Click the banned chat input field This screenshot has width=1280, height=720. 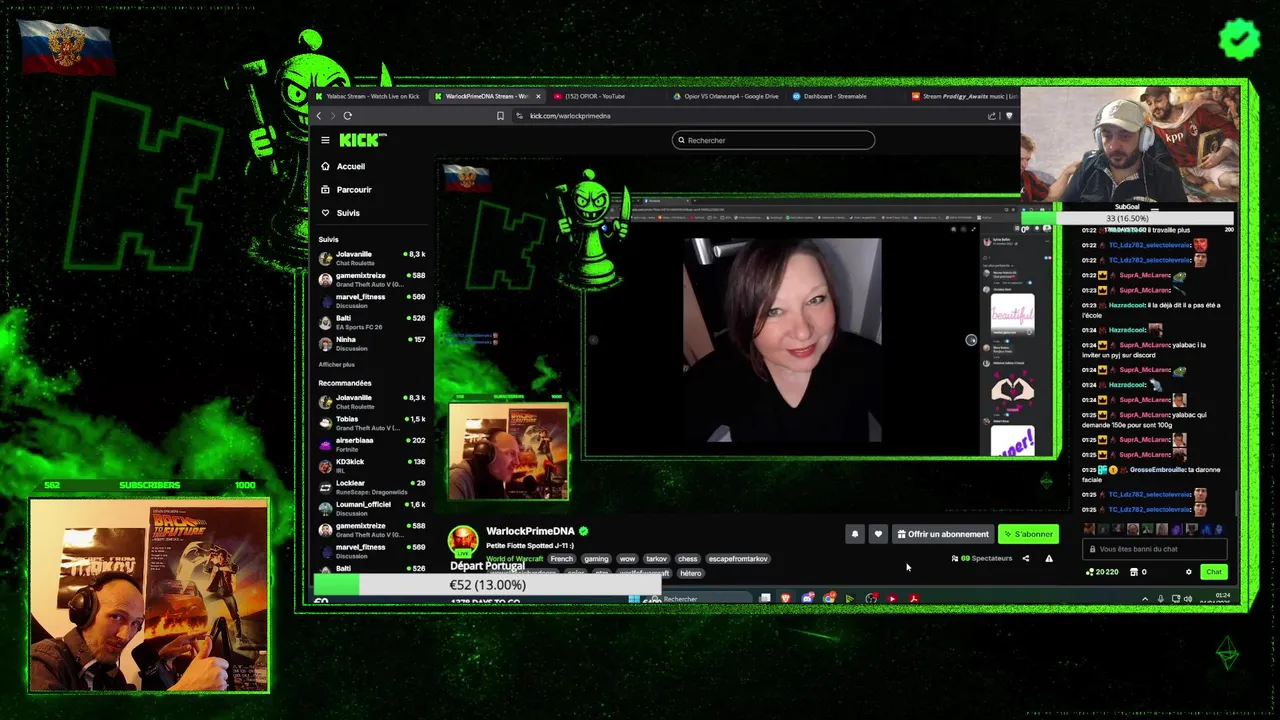click(x=1156, y=549)
